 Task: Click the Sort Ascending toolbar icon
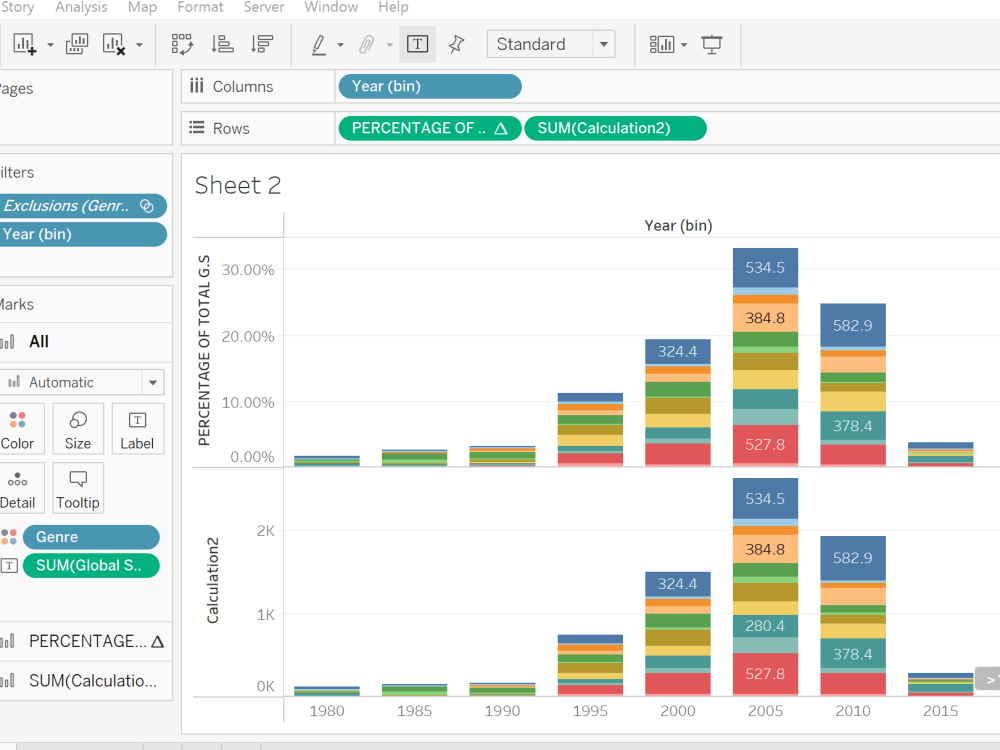(223, 44)
